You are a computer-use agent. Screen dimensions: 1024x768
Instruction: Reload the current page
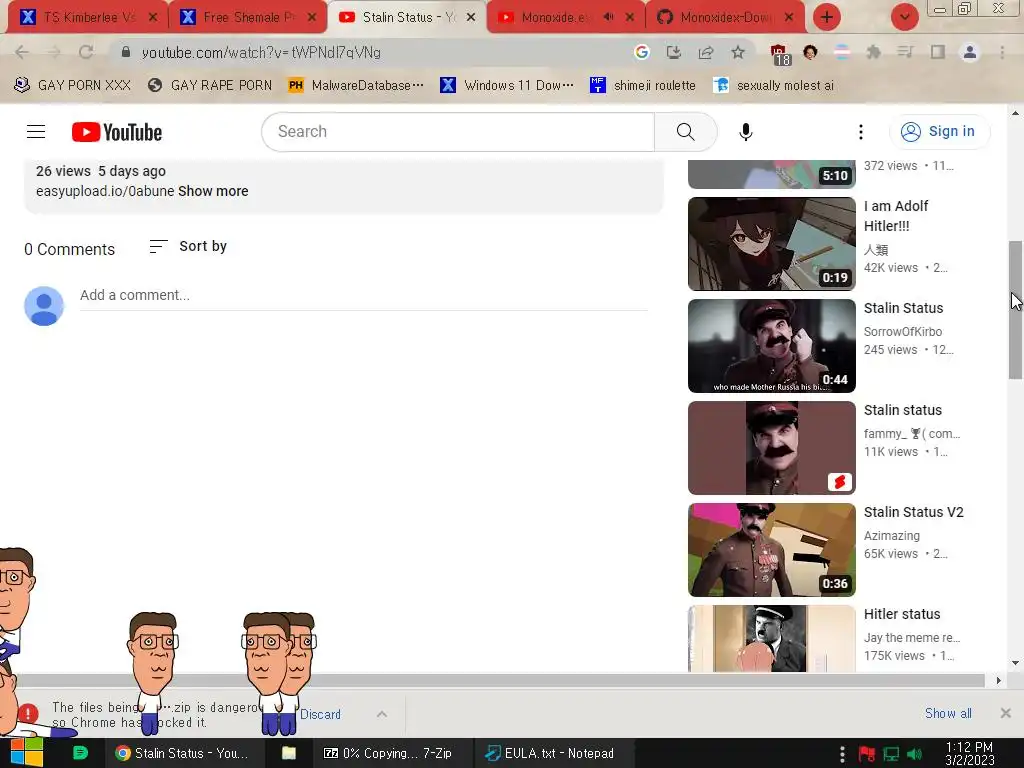[x=86, y=52]
